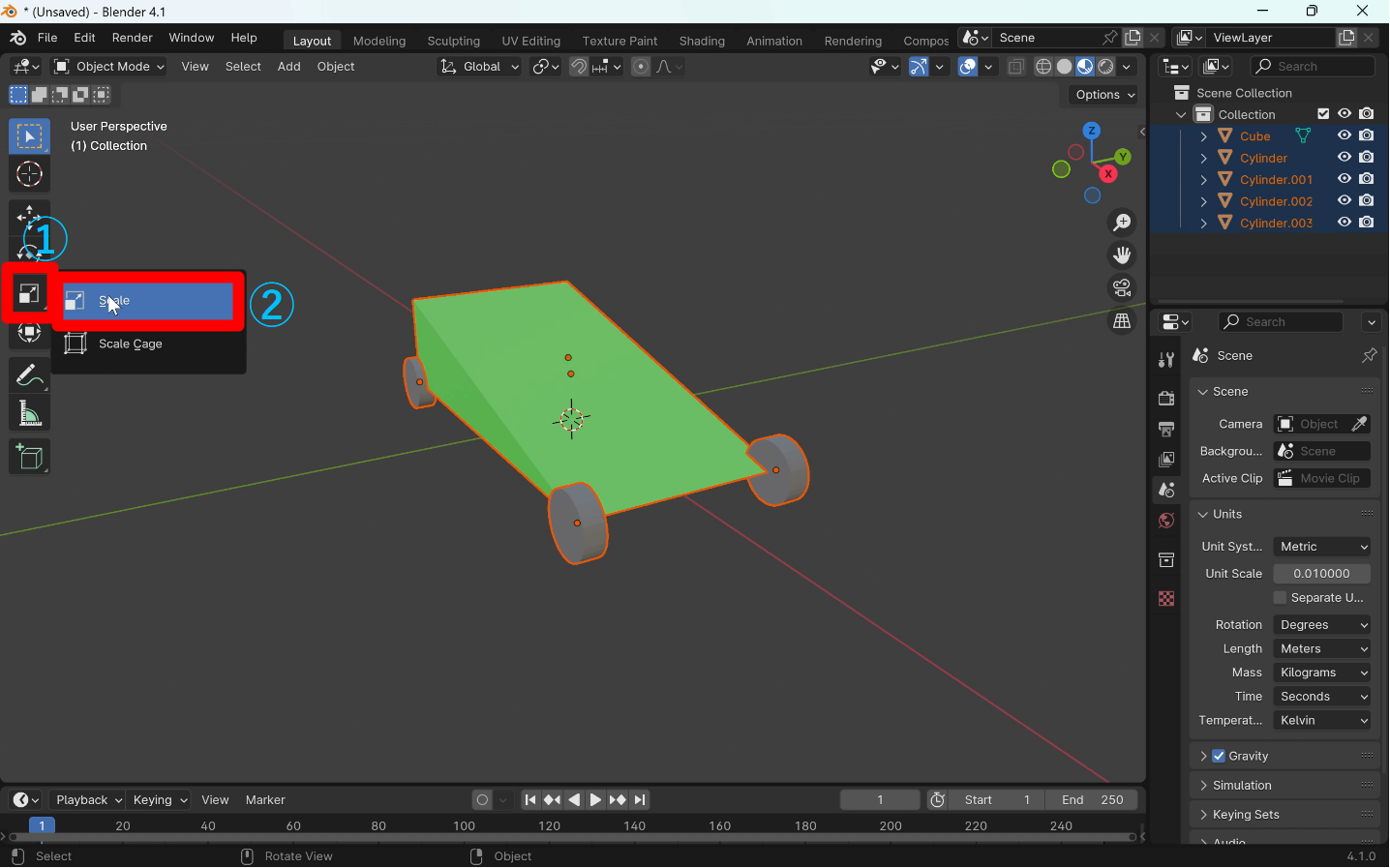
Task: Open the Playback popover in timeline
Action: (88, 800)
